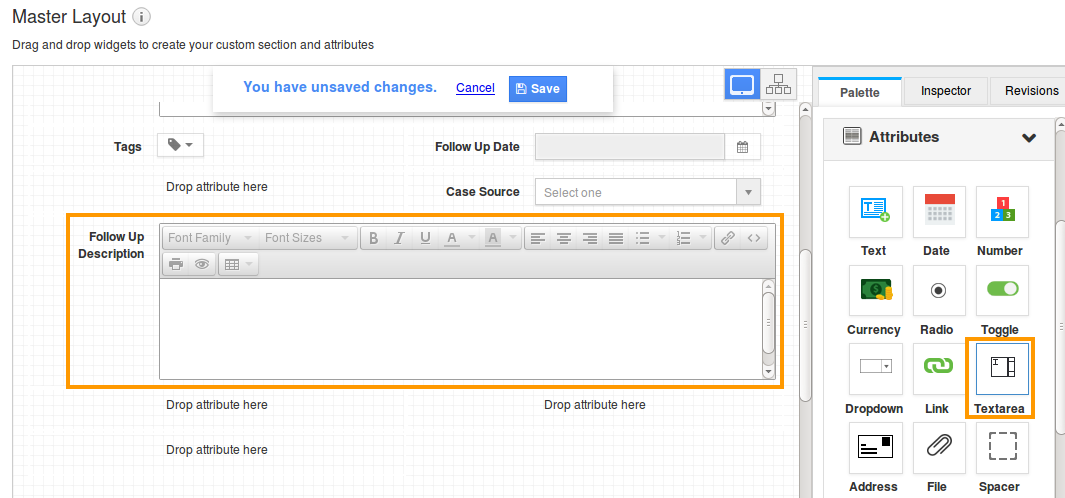1065x498 pixels.
Task: Save the unsaved changes
Action: 537,88
